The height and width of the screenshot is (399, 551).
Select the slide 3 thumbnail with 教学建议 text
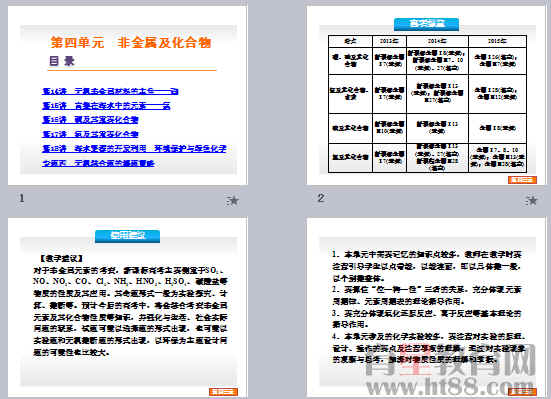[x=128, y=308]
